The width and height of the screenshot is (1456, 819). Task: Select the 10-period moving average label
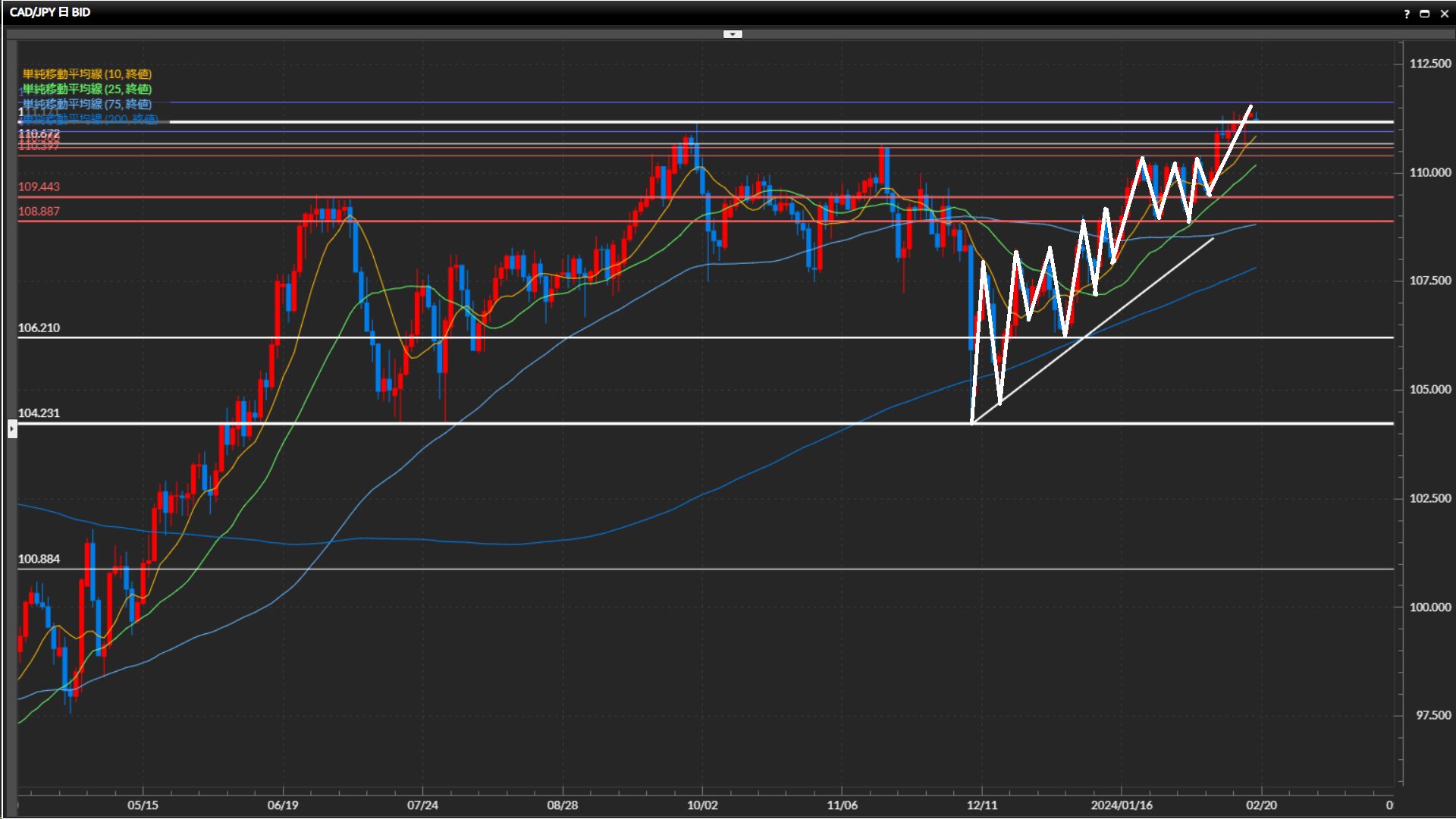(86, 74)
